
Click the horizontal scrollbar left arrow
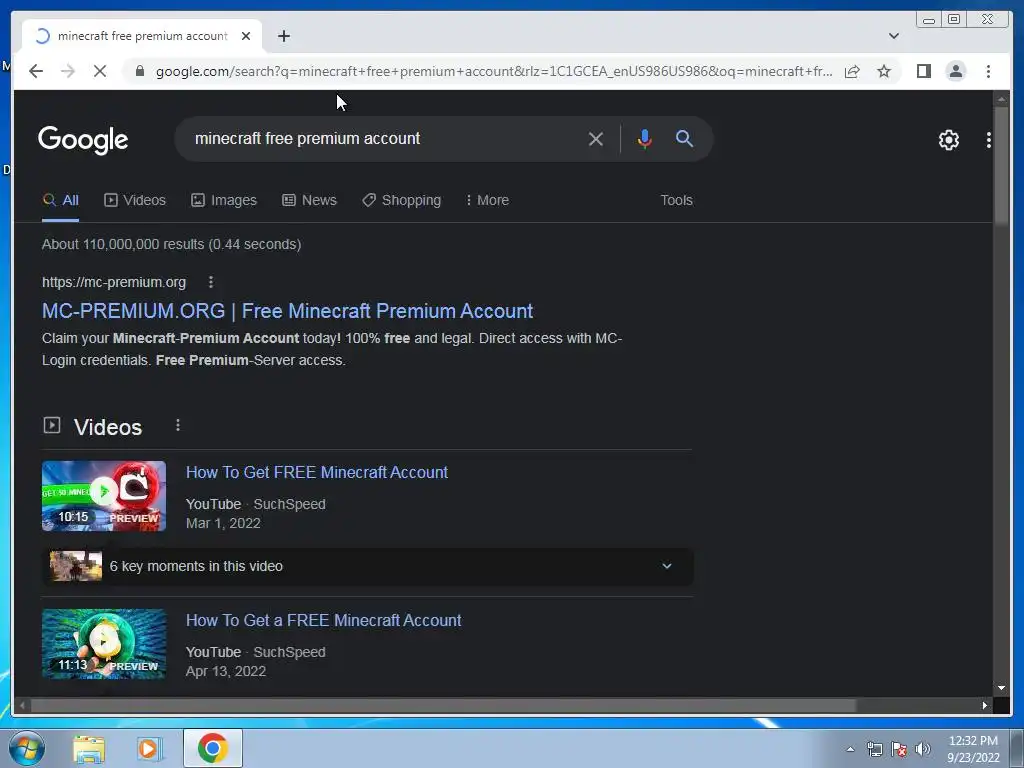click(x=22, y=705)
